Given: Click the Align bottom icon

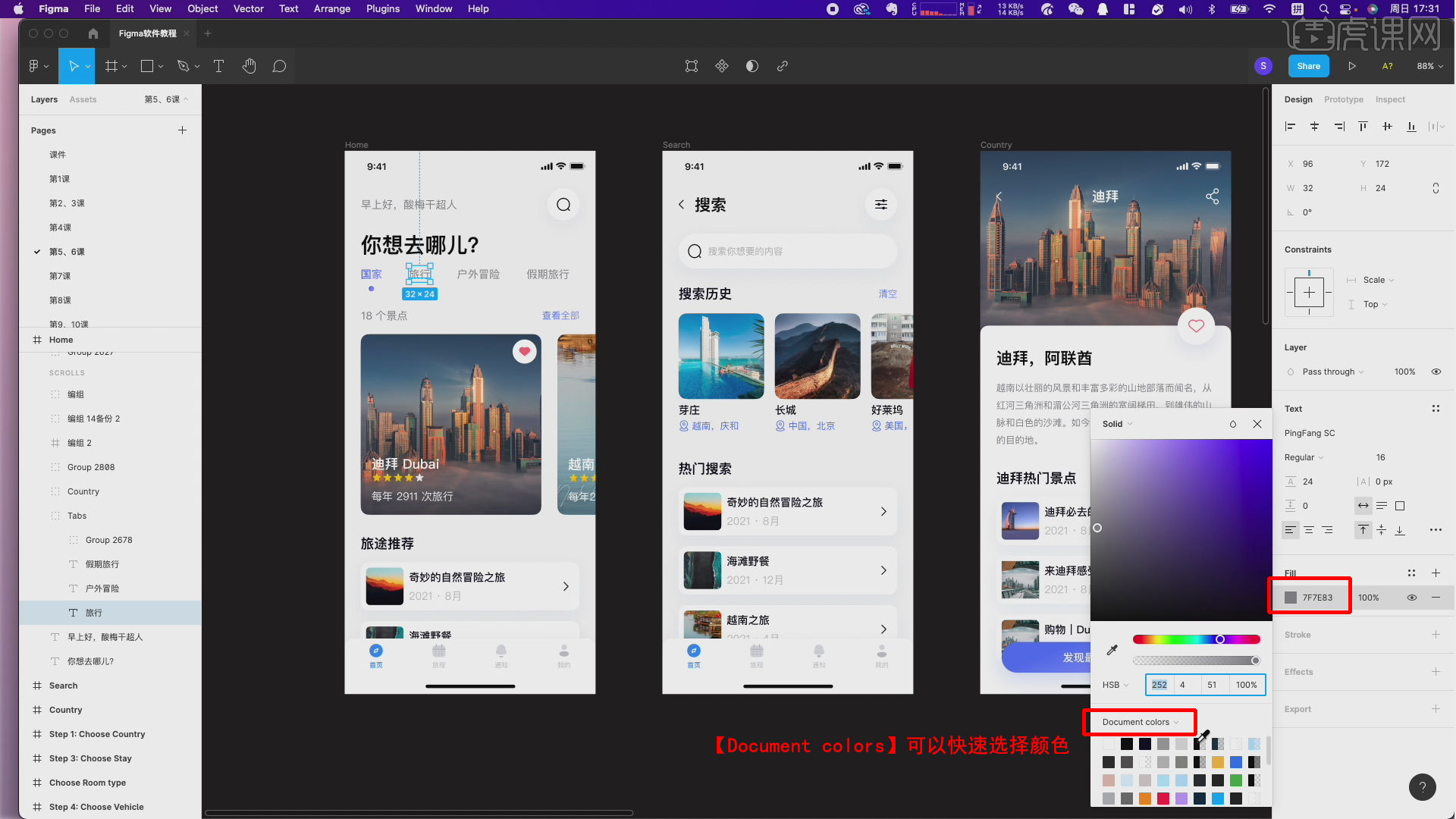Looking at the screenshot, I should click(x=1411, y=127).
